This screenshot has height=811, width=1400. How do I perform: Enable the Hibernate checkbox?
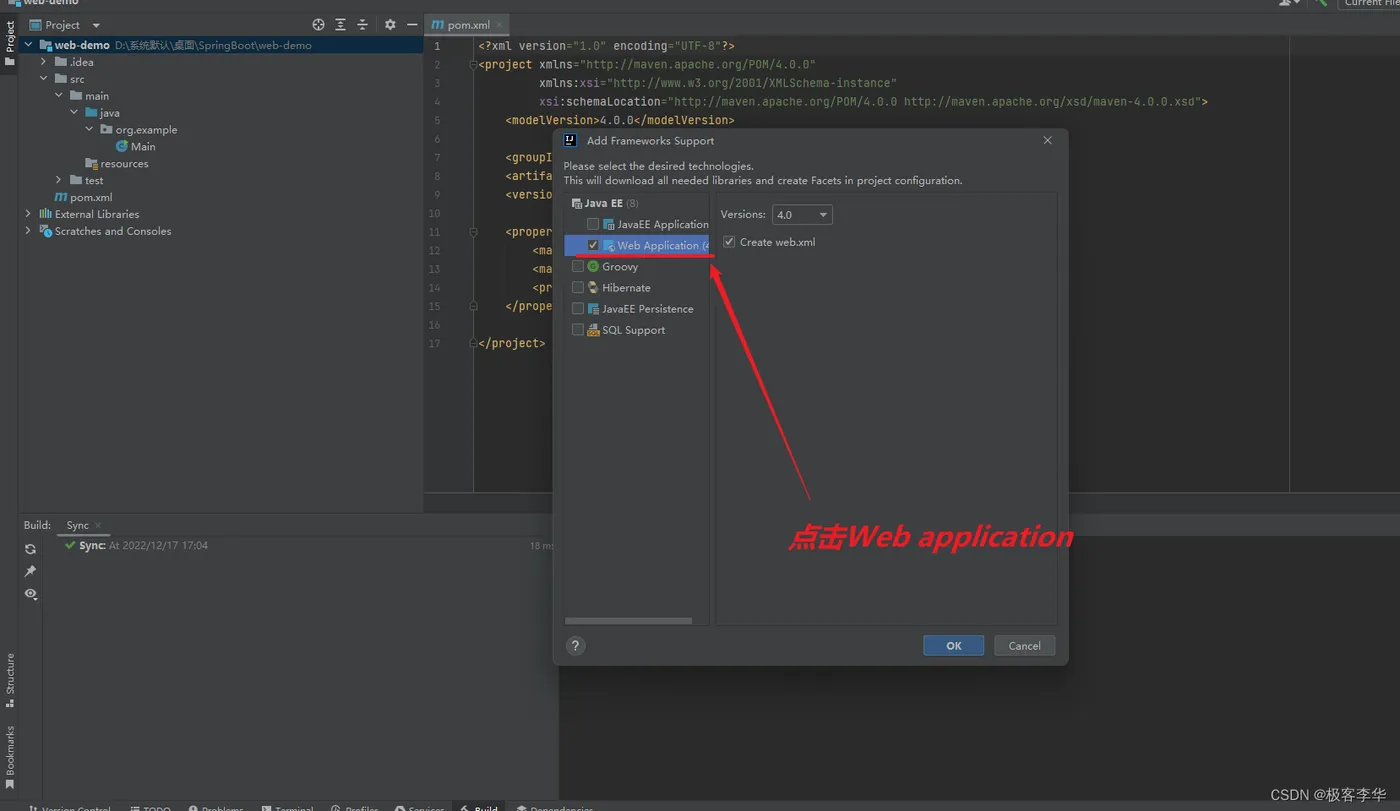click(578, 288)
